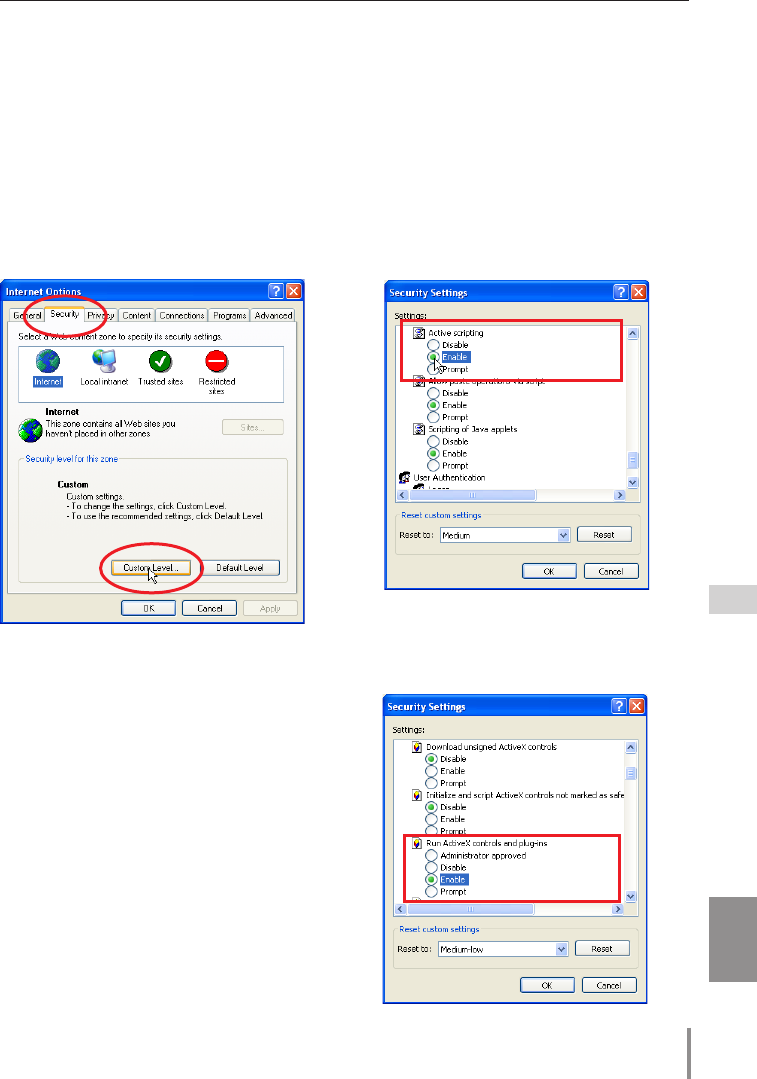Select the Internet zone globe icon

(x=47, y=361)
